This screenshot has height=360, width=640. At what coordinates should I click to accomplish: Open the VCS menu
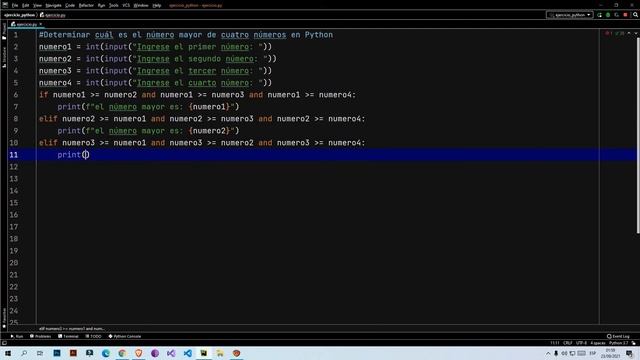tap(126, 5)
